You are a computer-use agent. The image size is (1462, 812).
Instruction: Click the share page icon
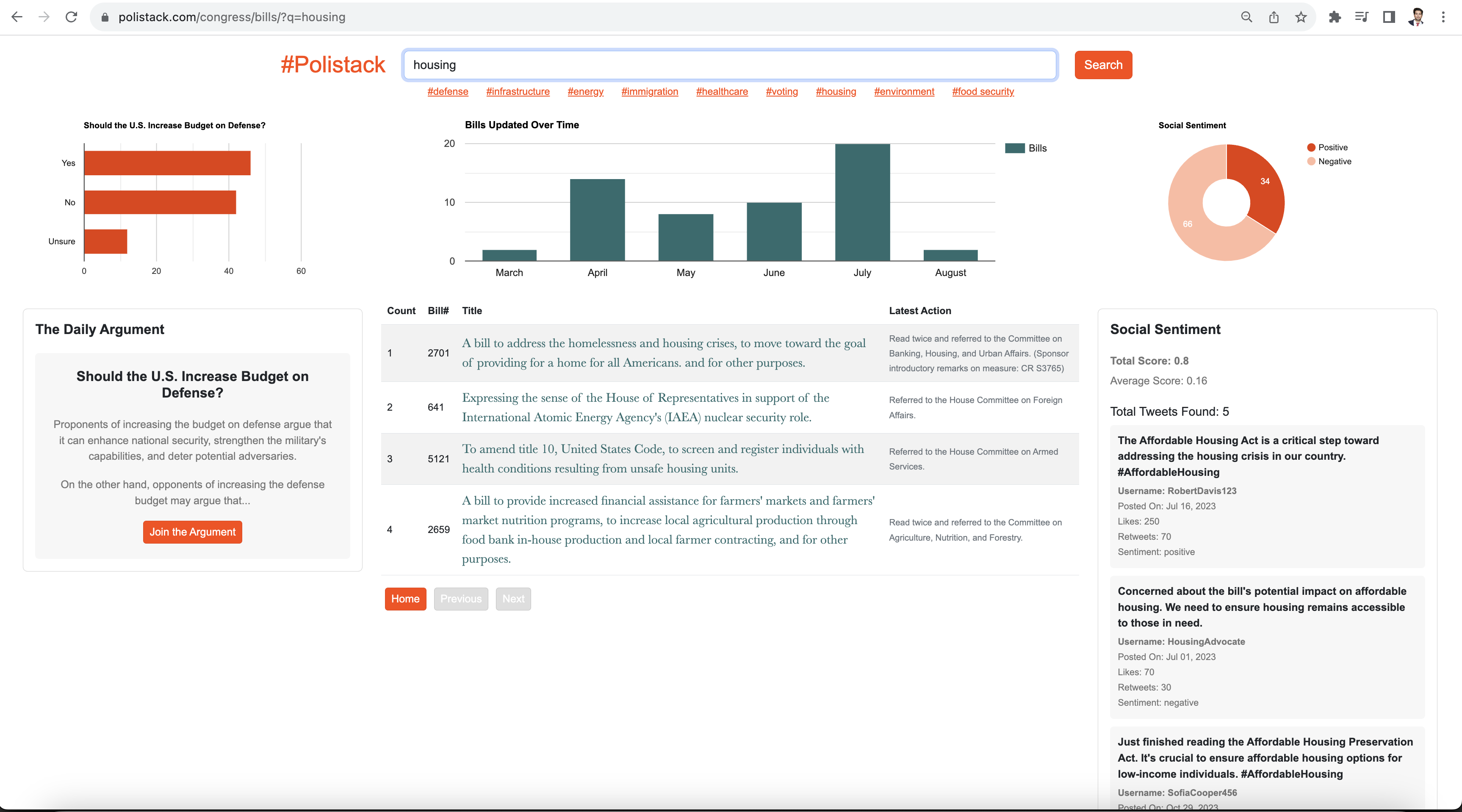tap(1274, 17)
